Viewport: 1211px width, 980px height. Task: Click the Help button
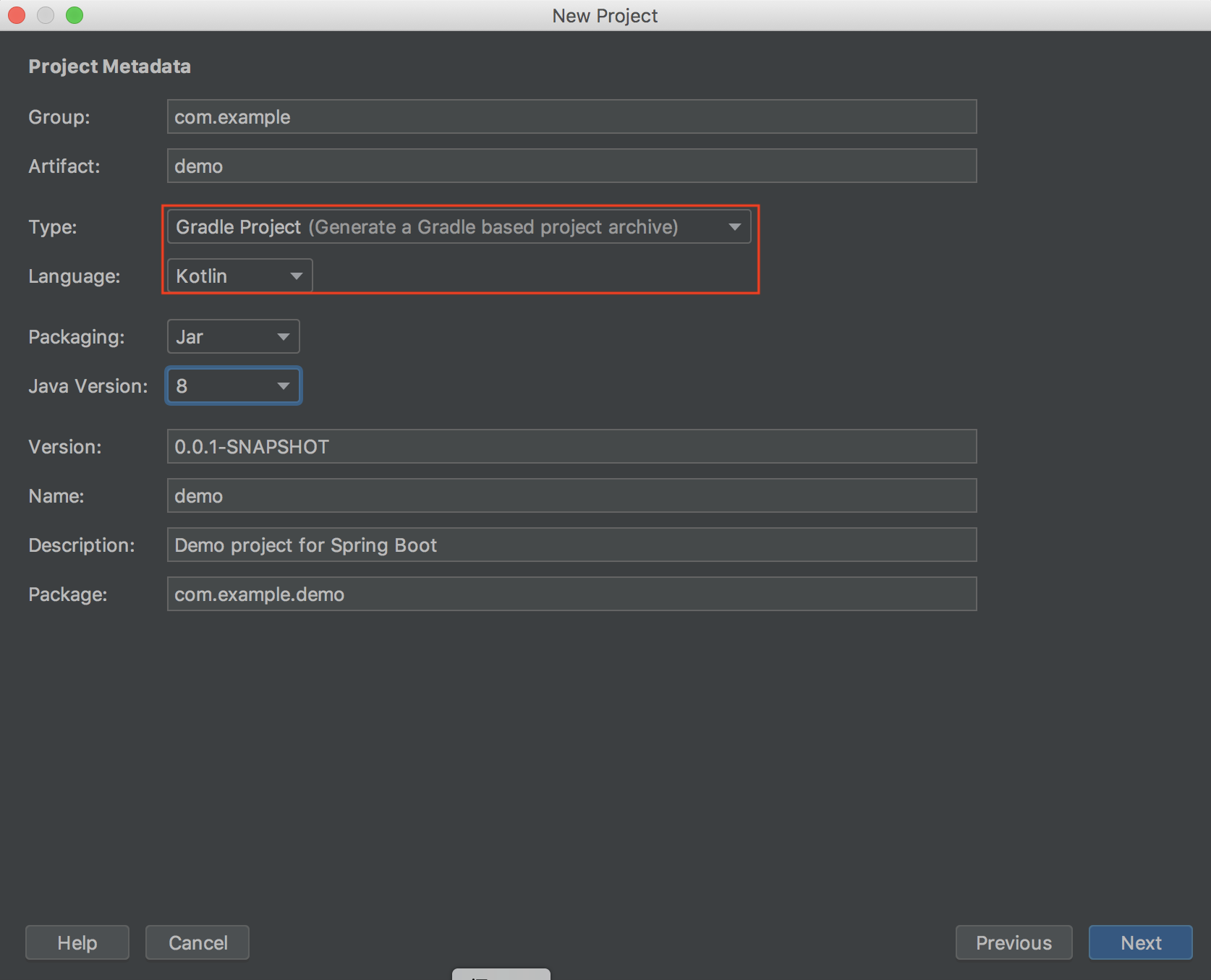coord(77,942)
